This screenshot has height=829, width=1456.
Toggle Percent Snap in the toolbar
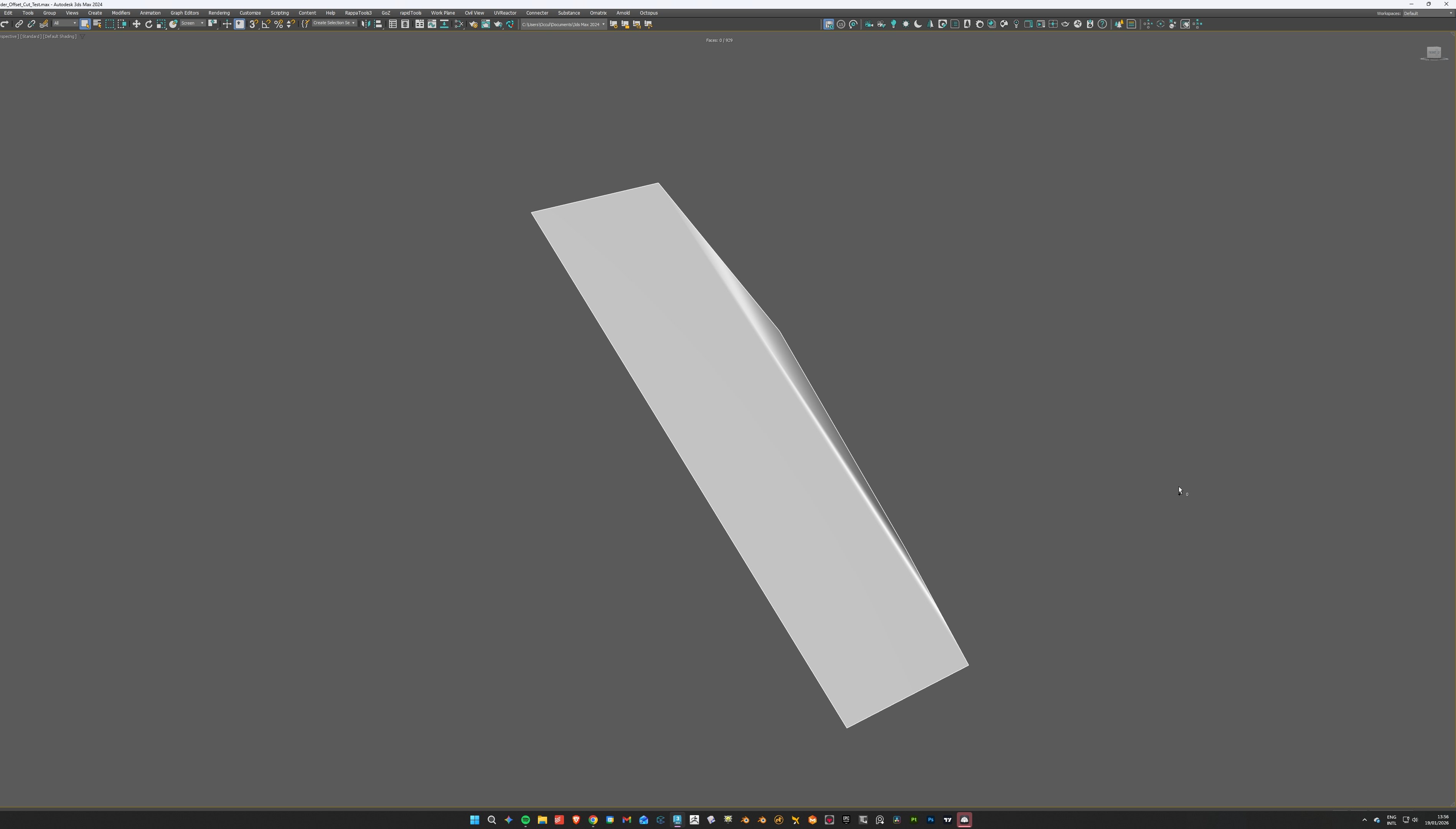[278, 24]
